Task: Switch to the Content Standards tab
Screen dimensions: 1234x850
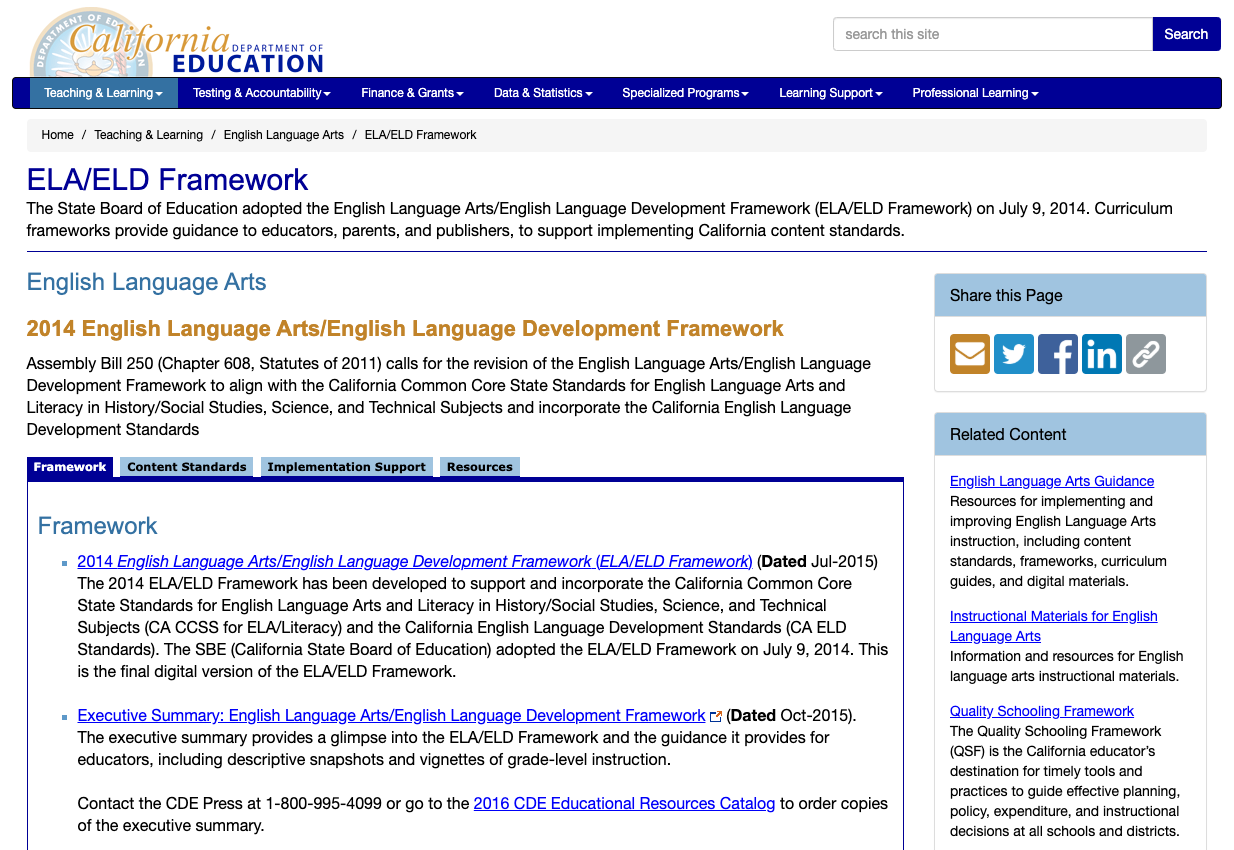Action: 186,466
